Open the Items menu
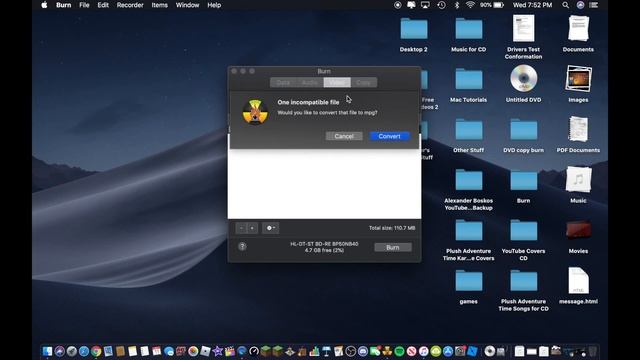This screenshot has height=360, width=640. pos(159,5)
